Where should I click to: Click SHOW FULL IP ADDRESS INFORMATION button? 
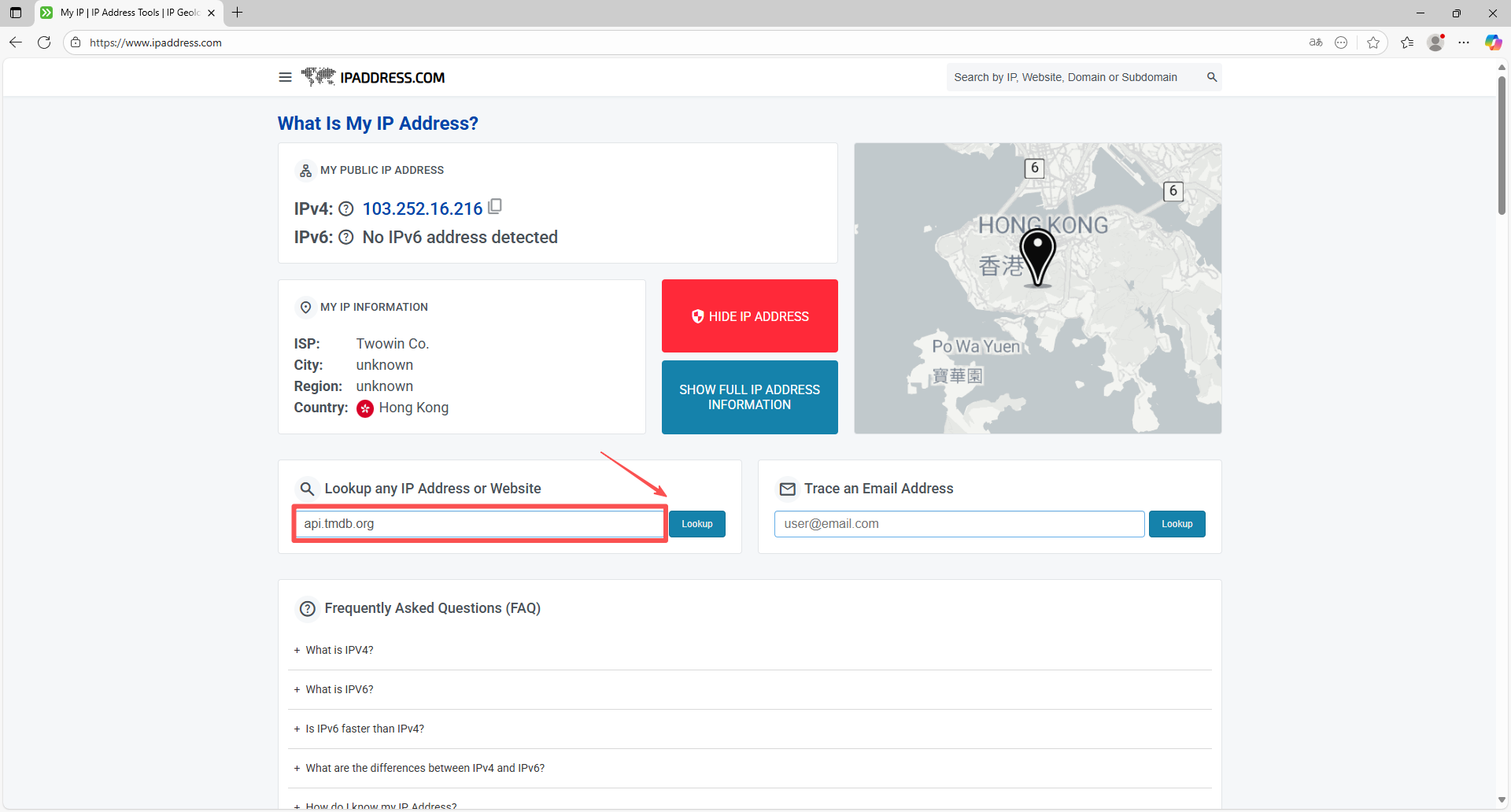[749, 397]
